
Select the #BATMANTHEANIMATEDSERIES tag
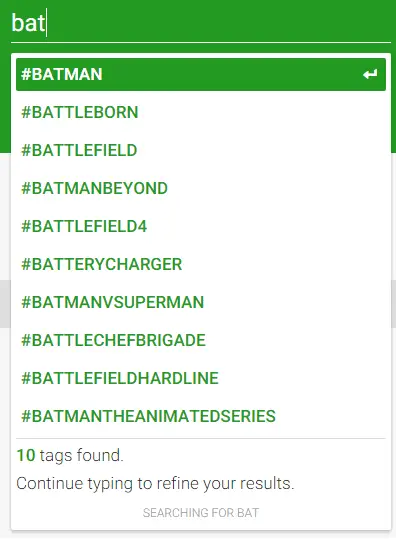click(201, 416)
